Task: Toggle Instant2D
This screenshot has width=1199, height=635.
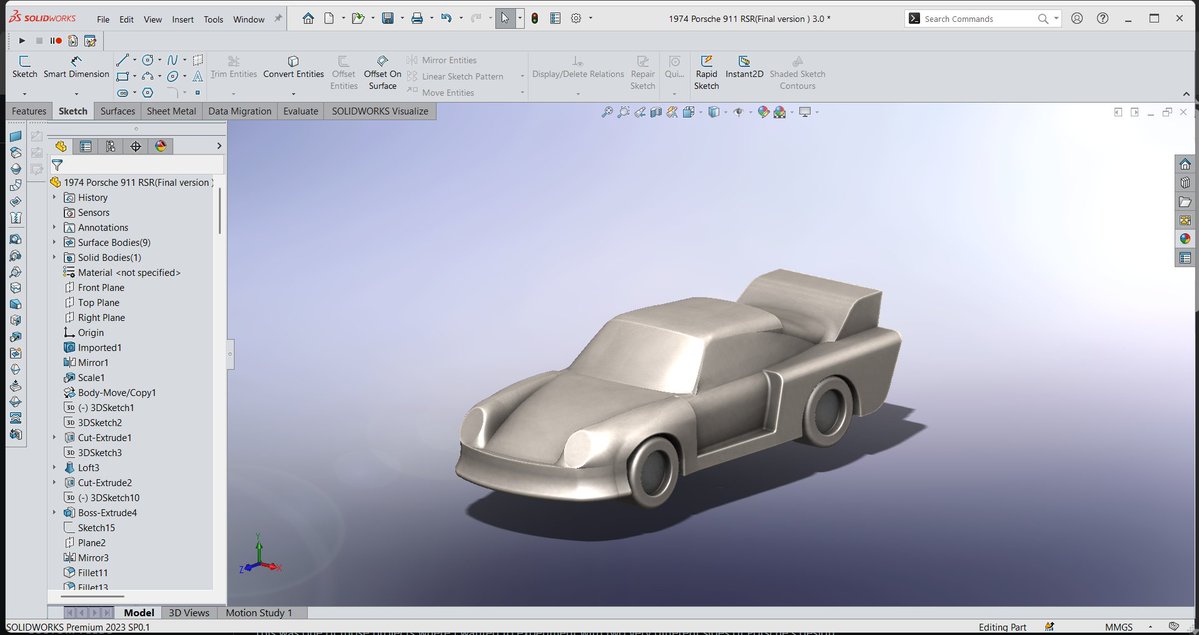Action: (744, 67)
